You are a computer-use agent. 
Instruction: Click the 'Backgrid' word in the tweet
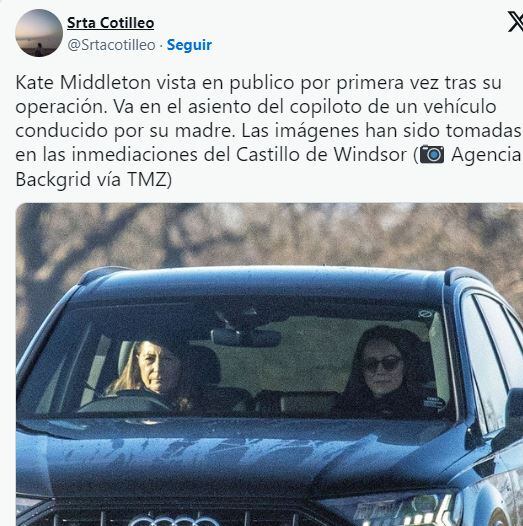(x=53, y=179)
